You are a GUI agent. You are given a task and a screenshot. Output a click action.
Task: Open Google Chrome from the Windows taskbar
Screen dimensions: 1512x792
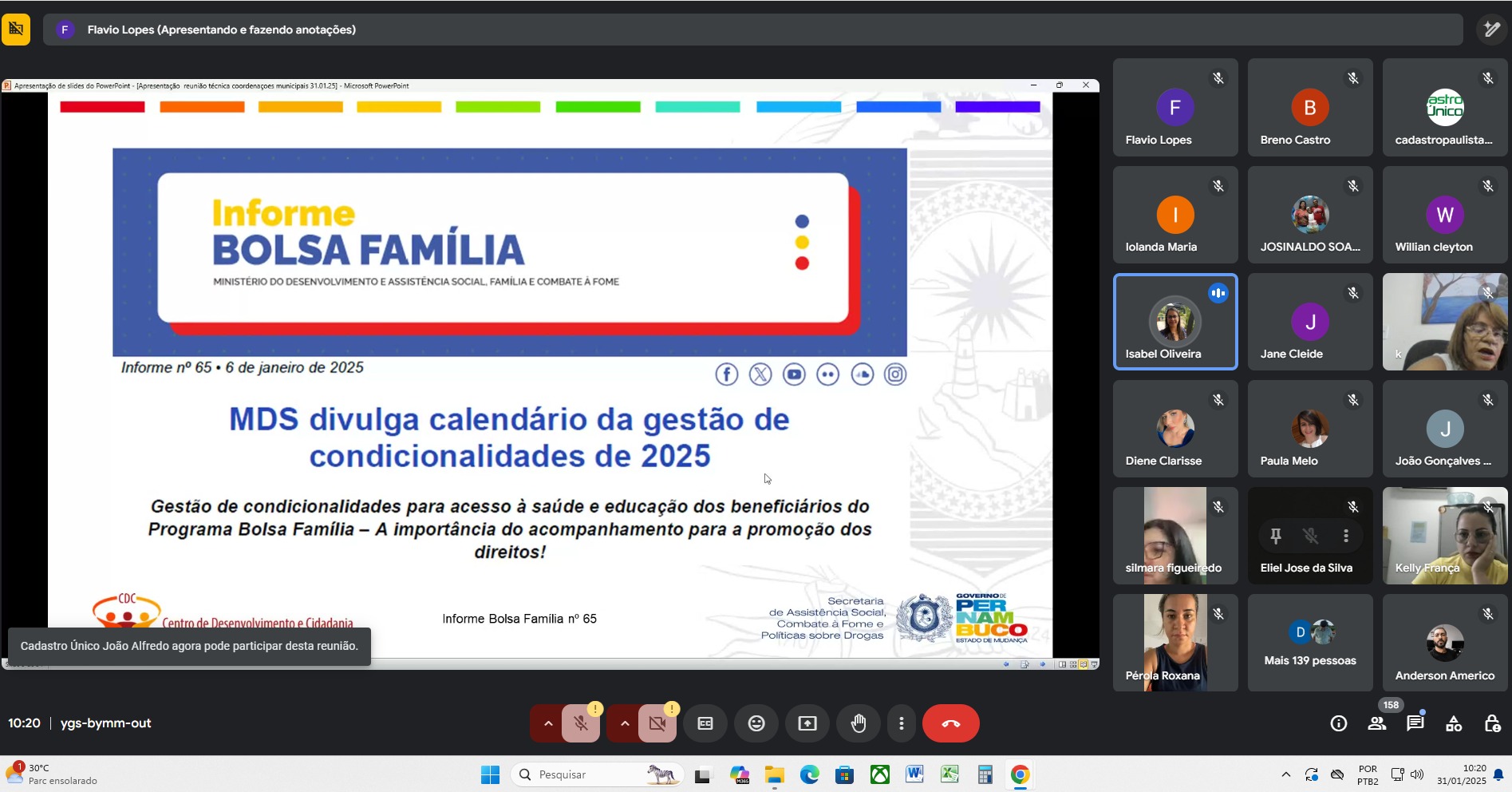(x=1020, y=774)
